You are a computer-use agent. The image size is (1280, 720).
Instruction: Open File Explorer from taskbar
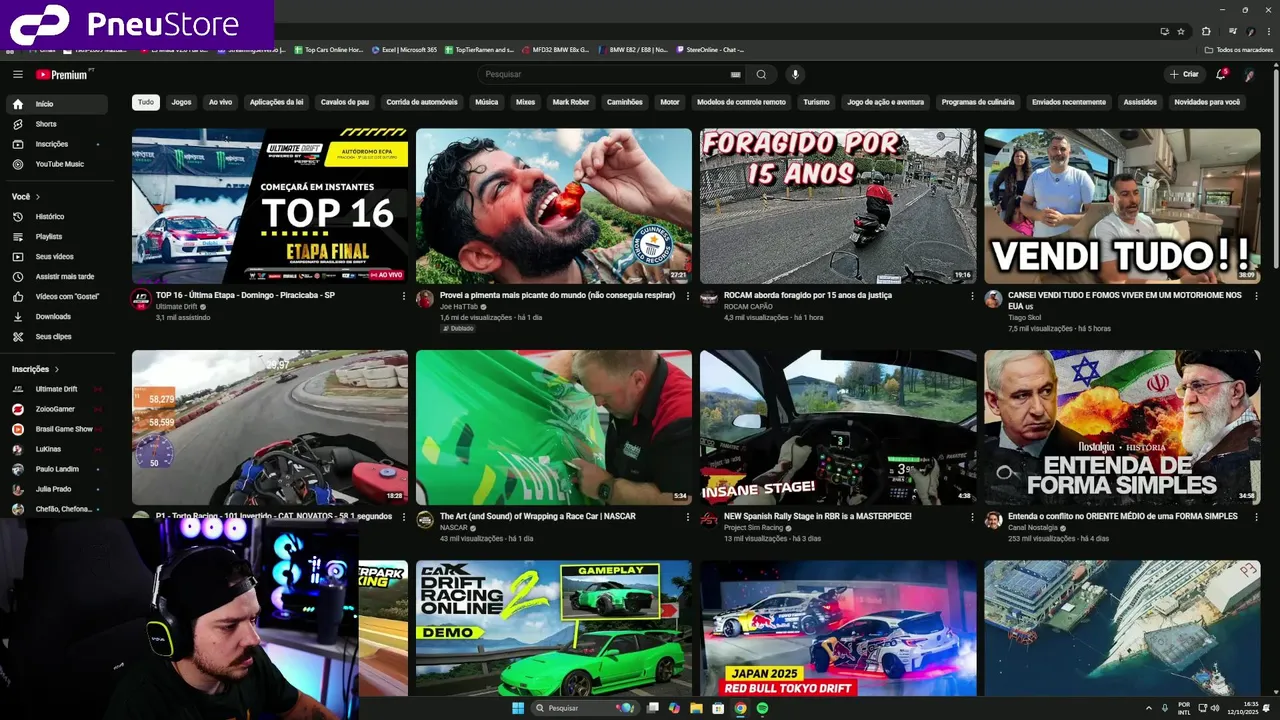click(696, 708)
